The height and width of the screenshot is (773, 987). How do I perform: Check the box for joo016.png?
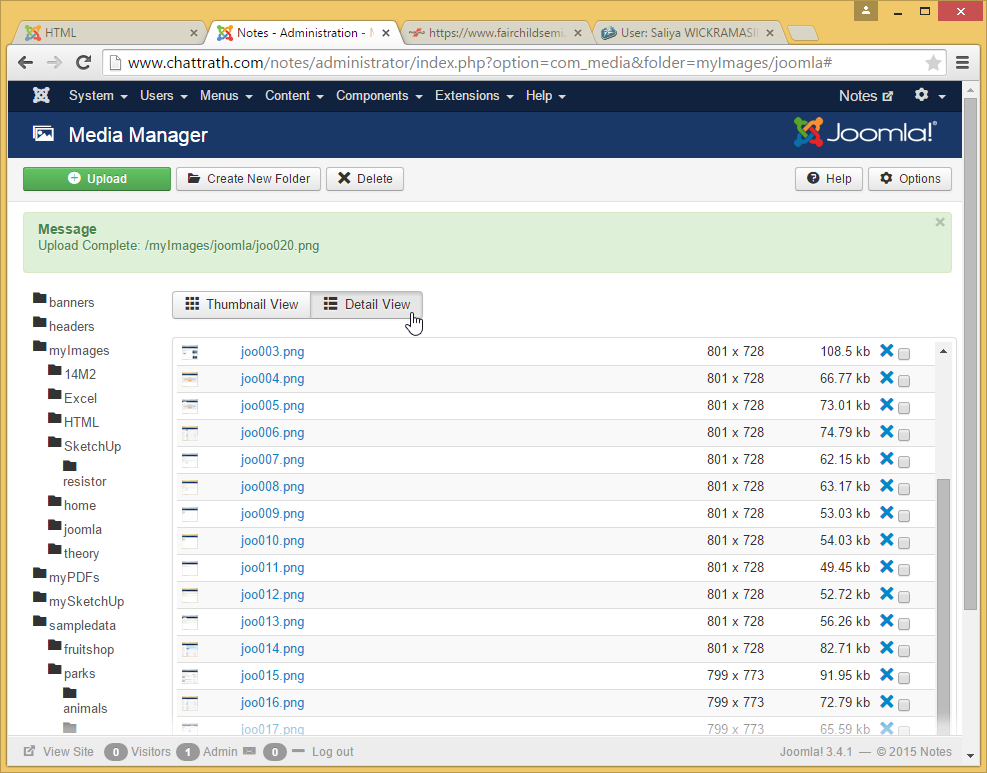pyautogui.click(x=904, y=704)
